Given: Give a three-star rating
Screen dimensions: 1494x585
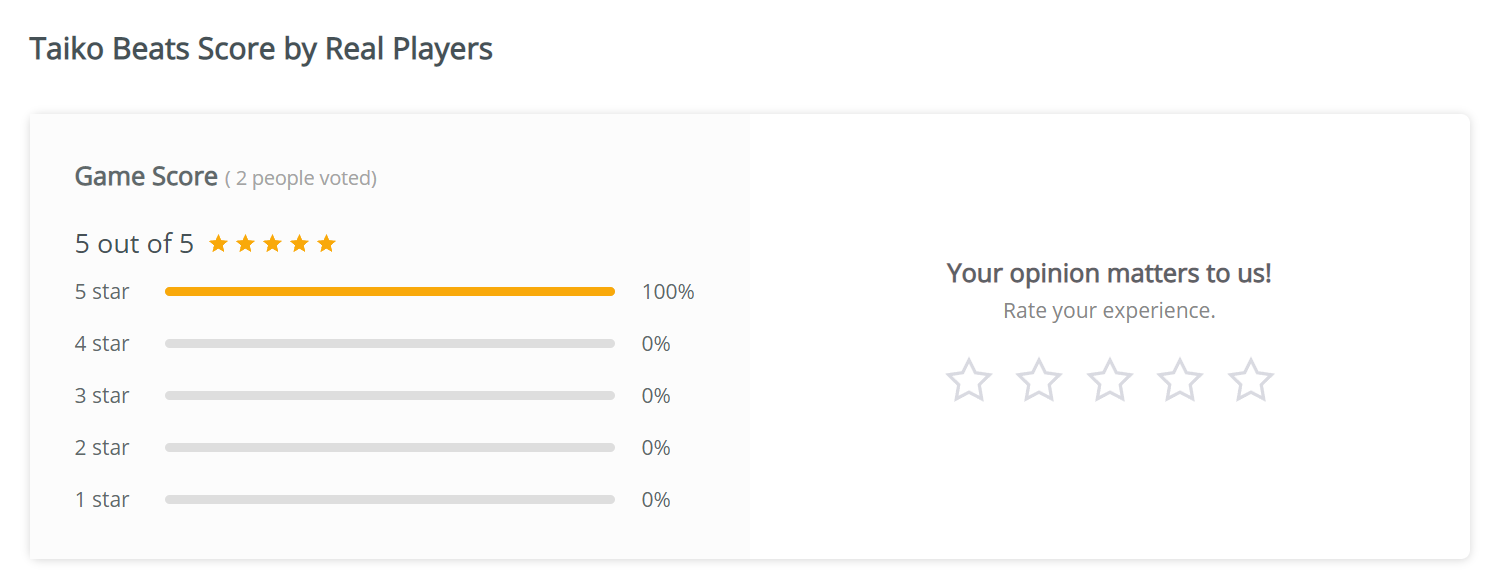Looking at the screenshot, I should tap(1110, 381).
